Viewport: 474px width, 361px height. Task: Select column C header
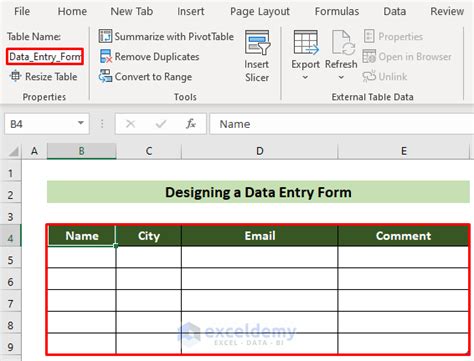(149, 151)
